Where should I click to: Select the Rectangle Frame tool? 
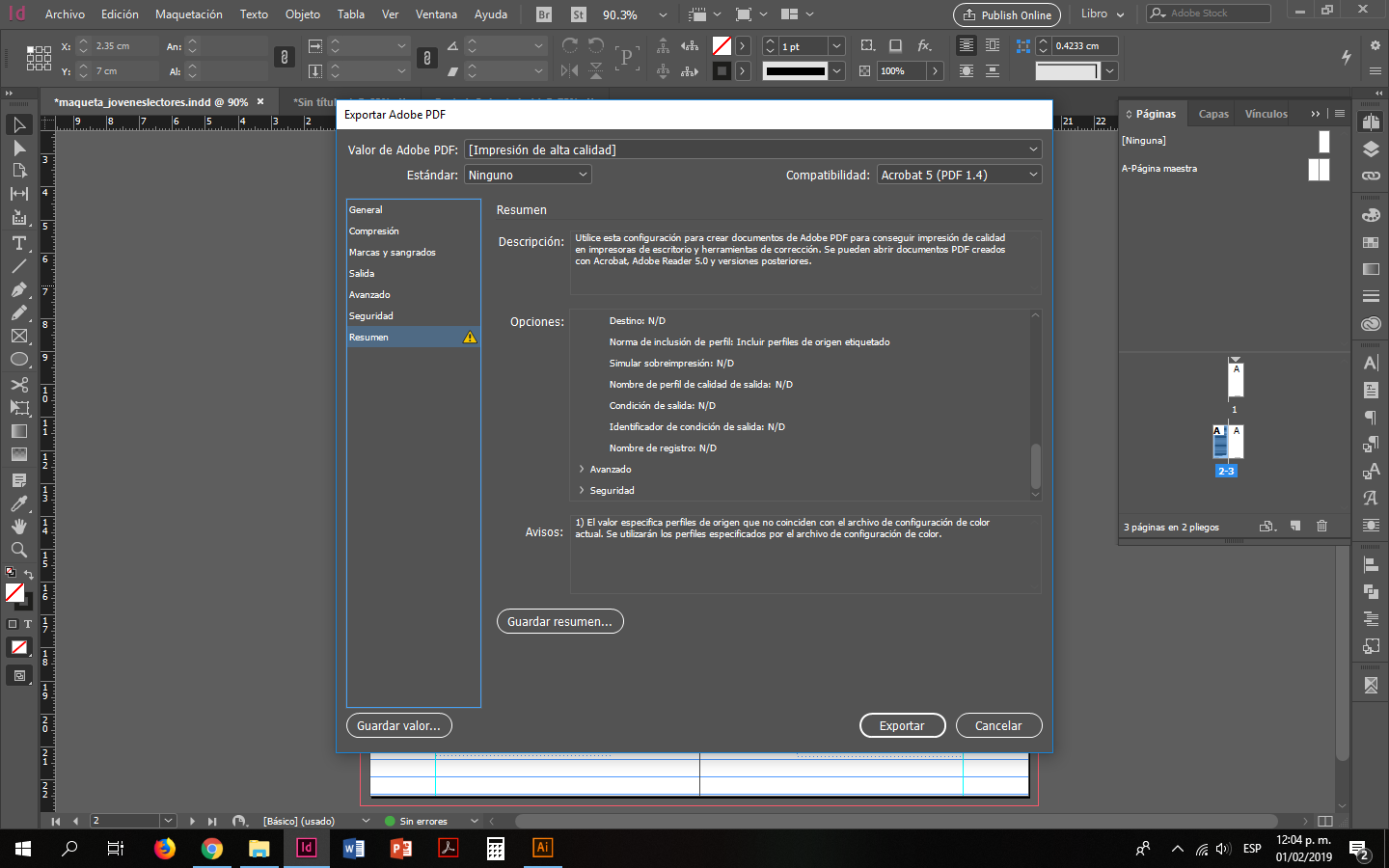[19, 336]
